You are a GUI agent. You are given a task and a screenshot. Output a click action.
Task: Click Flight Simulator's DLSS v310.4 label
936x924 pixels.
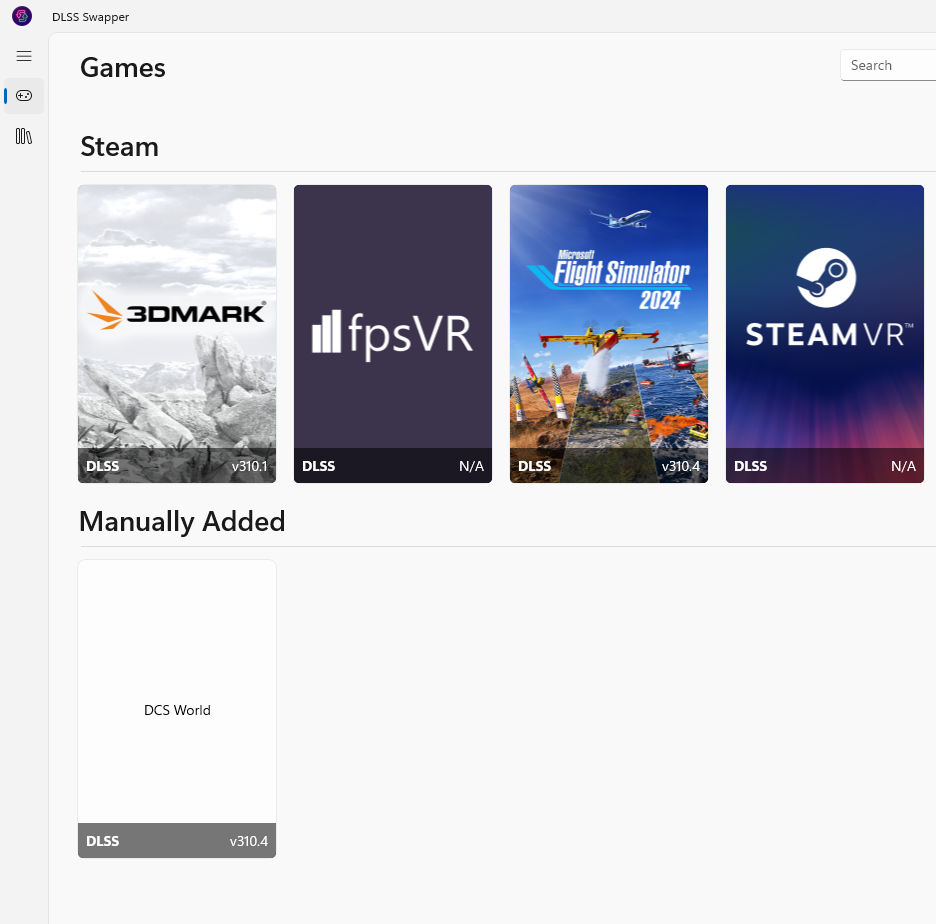point(609,466)
